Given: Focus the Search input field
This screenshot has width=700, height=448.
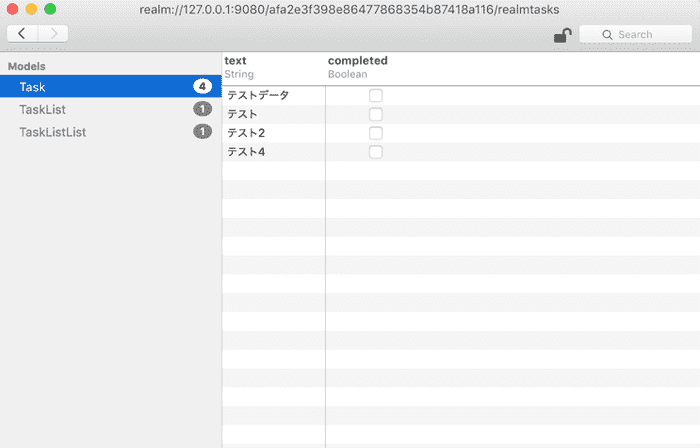Looking at the screenshot, I should click(x=640, y=35).
